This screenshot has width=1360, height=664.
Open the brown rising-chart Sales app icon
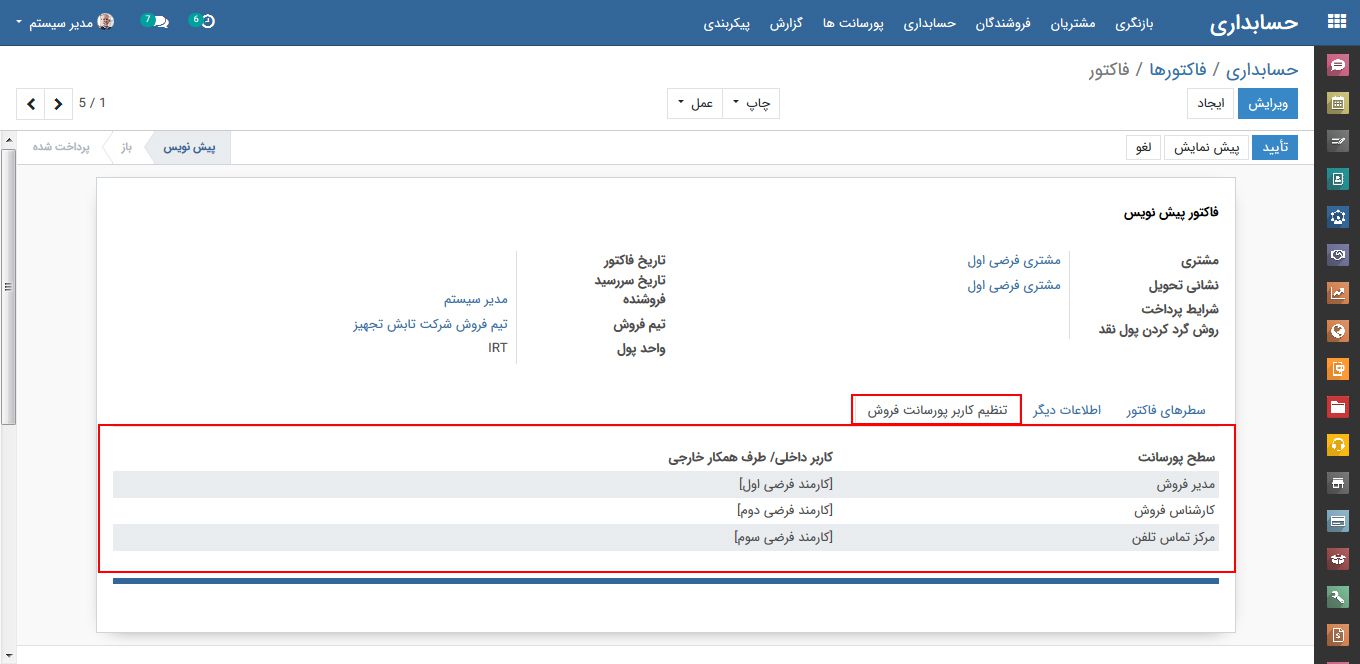pyautogui.click(x=1338, y=293)
